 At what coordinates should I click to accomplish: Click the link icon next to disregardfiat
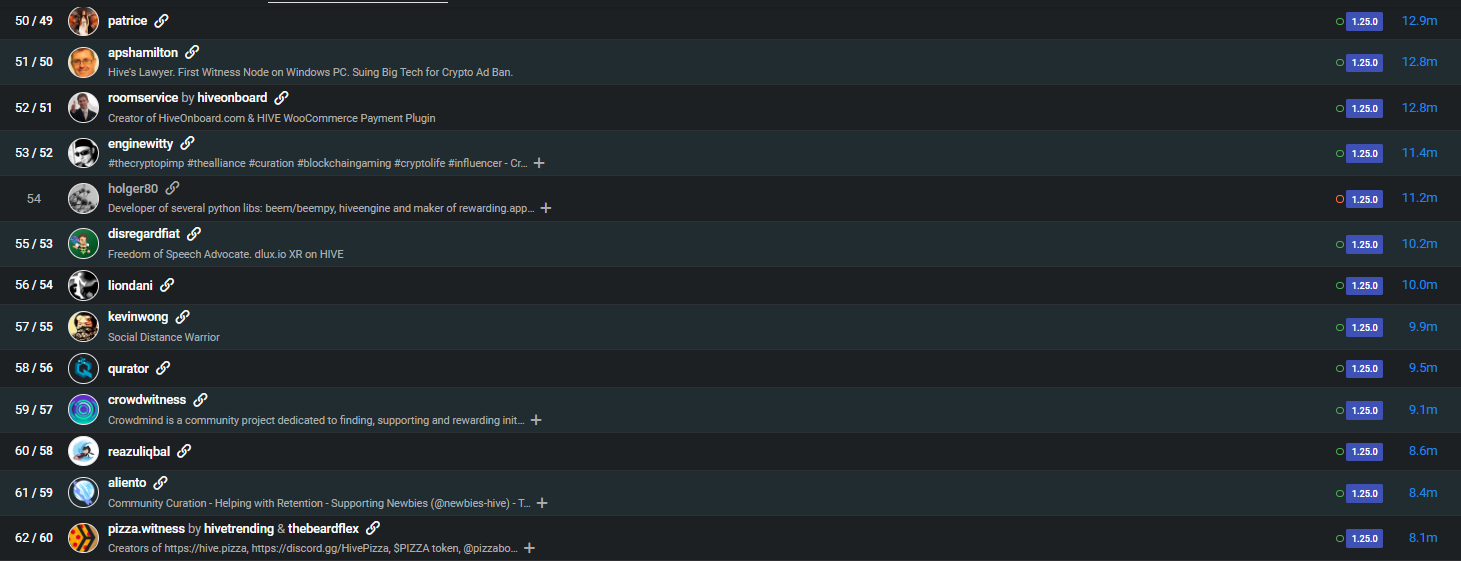tap(194, 234)
